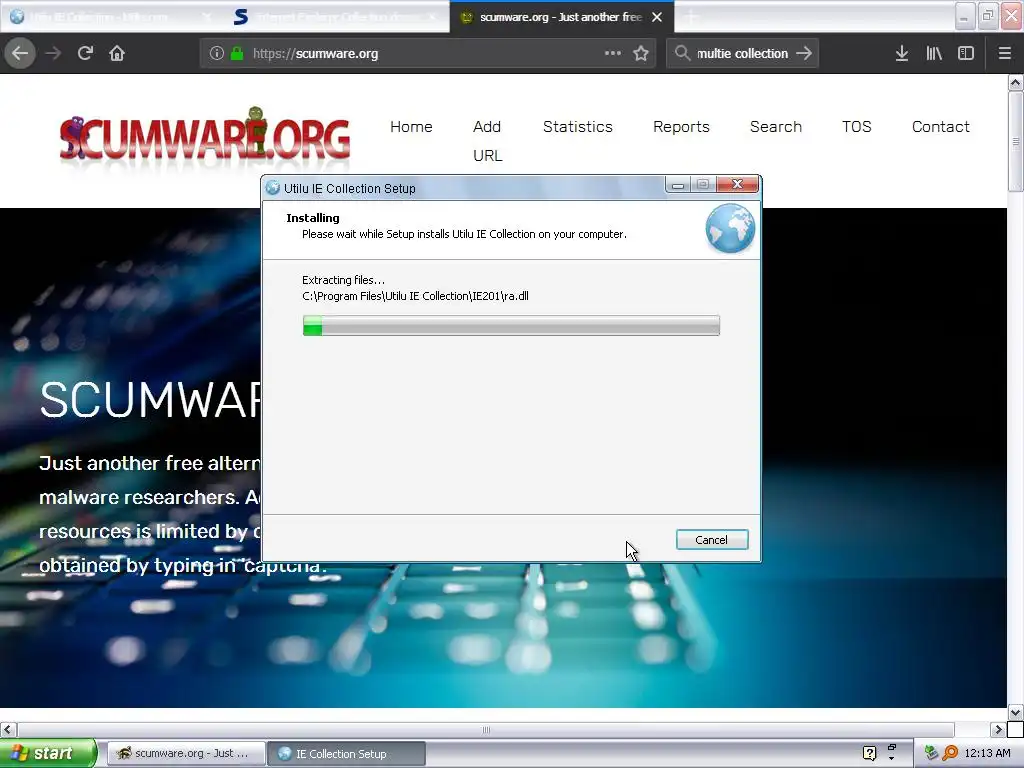Show site information via the info icon
This screenshot has height=768, width=1024.
[217, 54]
